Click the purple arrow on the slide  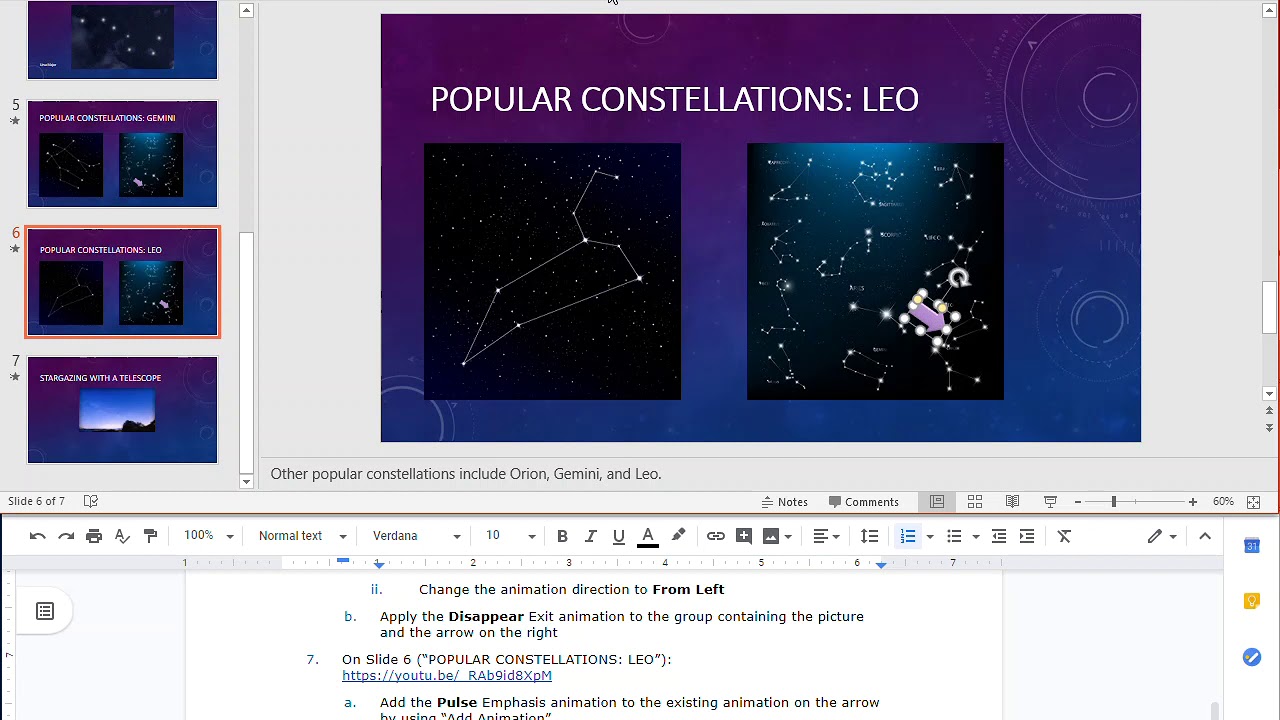[x=930, y=319]
